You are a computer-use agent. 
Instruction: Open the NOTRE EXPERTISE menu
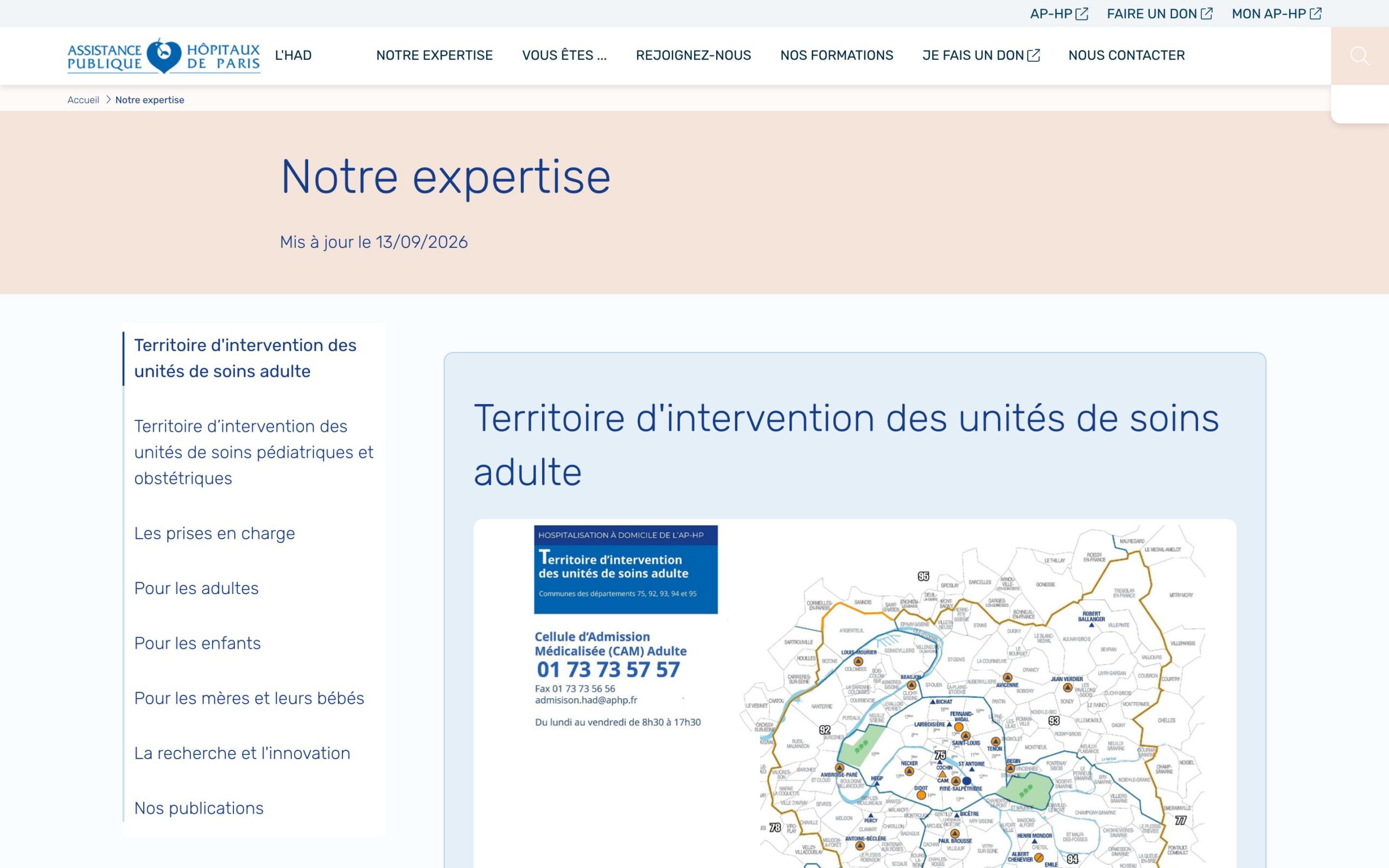coord(435,55)
